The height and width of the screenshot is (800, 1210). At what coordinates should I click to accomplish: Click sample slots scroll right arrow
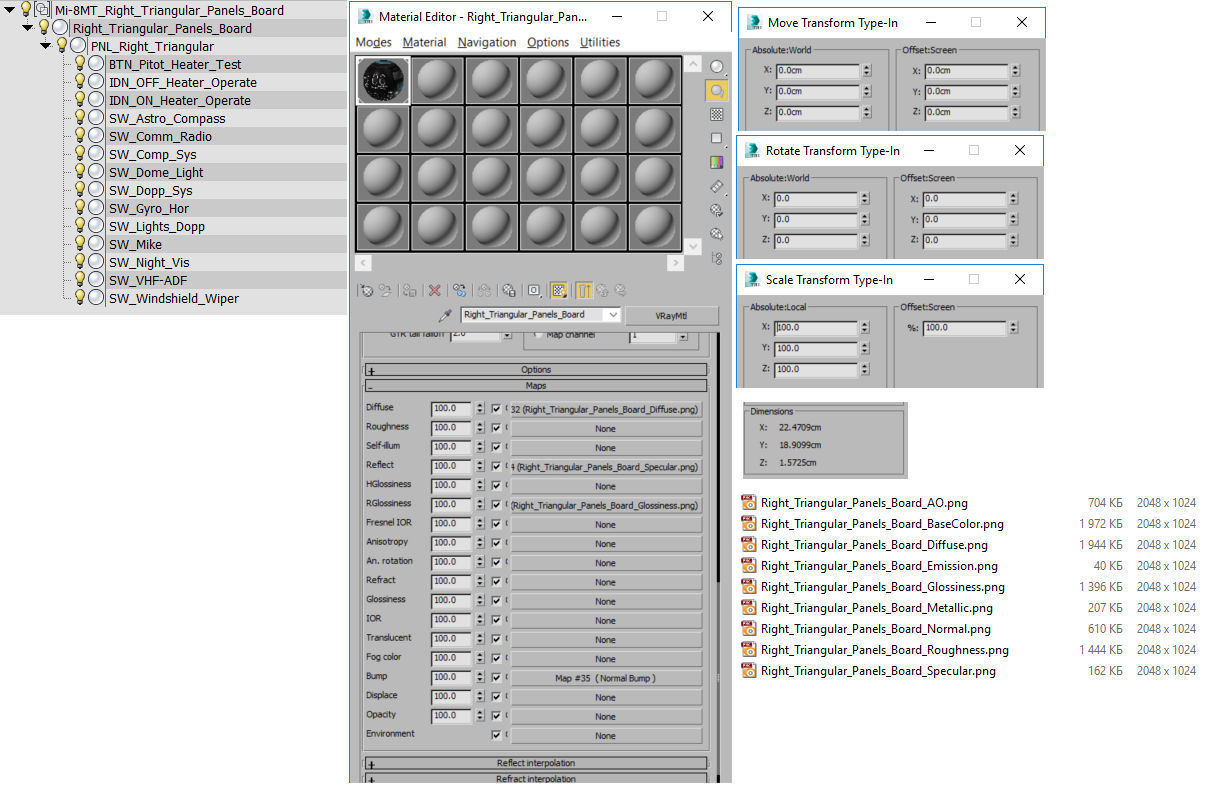click(x=676, y=263)
